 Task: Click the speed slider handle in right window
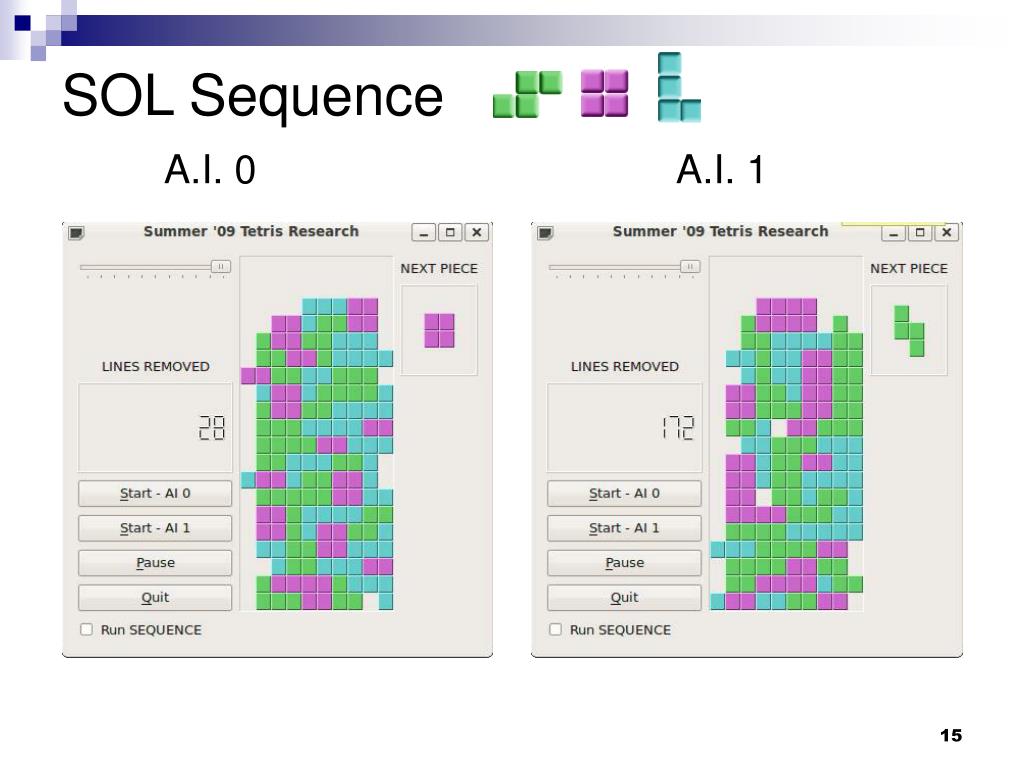[690, 266]
